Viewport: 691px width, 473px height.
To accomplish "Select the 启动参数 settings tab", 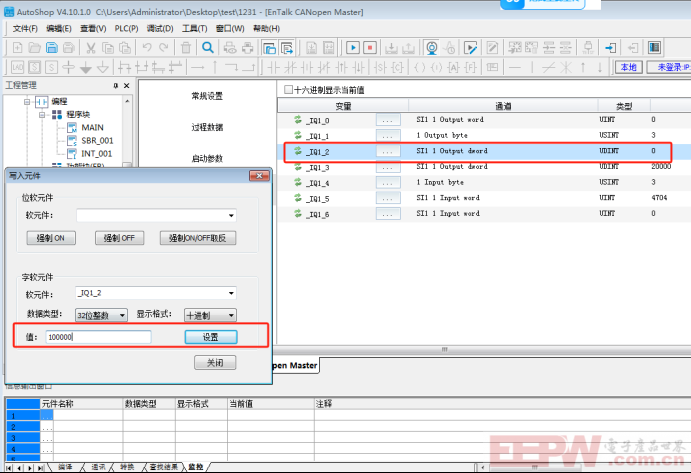I will coord(207,159).
